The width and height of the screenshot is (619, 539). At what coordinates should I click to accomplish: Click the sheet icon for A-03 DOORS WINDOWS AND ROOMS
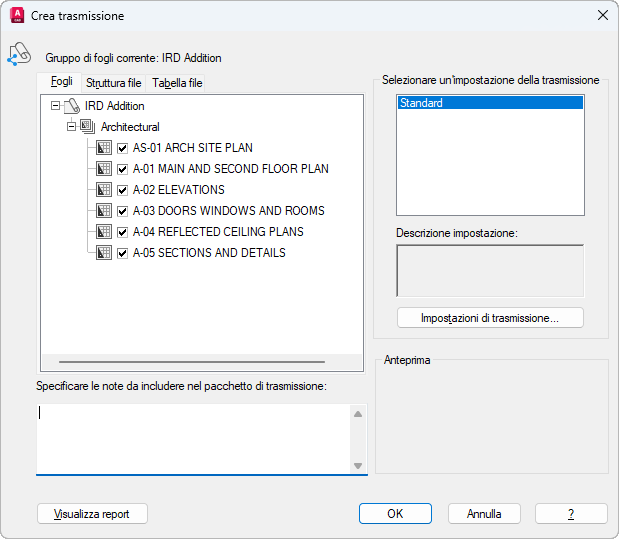point(104,210)
